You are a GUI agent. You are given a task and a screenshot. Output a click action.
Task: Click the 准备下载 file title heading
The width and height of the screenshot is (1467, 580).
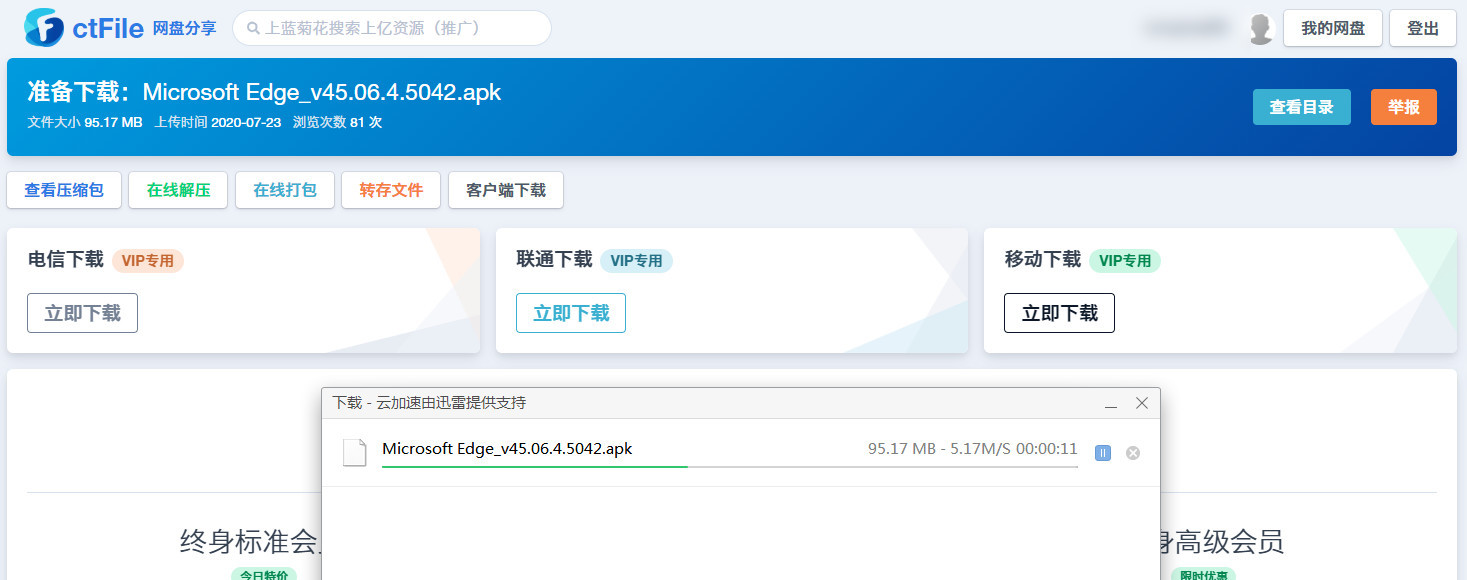(x=264, y=92)
